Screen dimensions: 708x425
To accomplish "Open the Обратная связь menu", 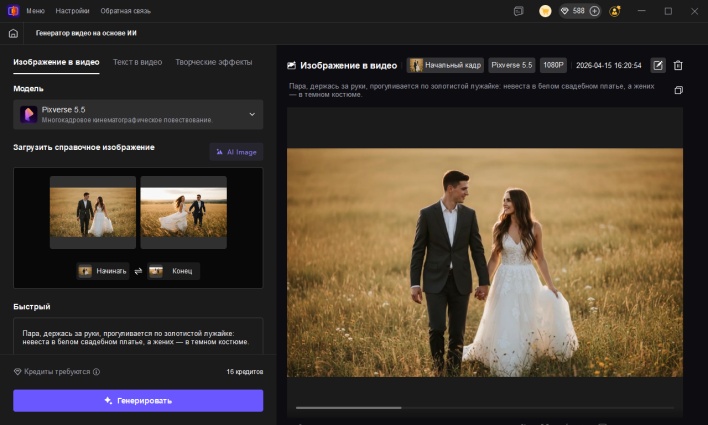I will [x=126, y=11].
